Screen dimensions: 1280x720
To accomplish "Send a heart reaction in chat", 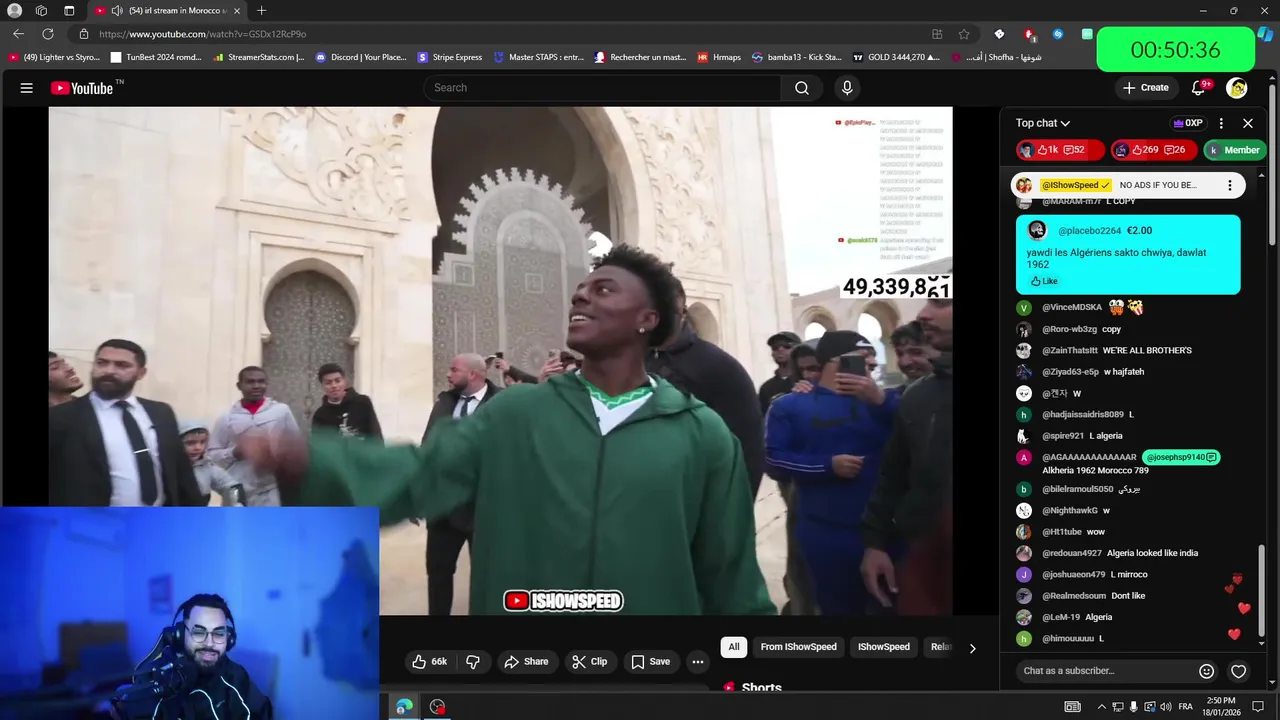I will pyautogui.click(x=1238, y=671).
